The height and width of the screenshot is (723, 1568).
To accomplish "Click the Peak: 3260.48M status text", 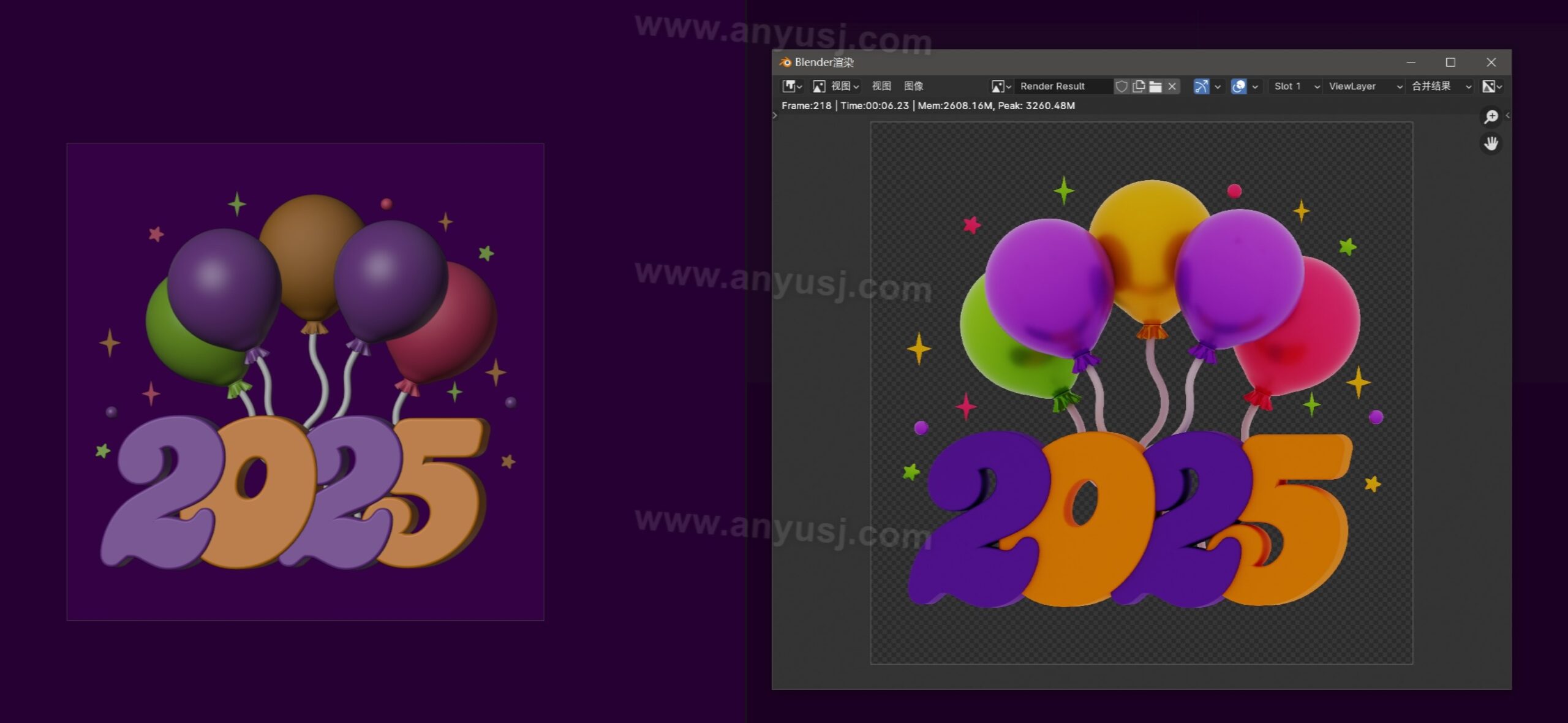I will [x=1036, y=105].
